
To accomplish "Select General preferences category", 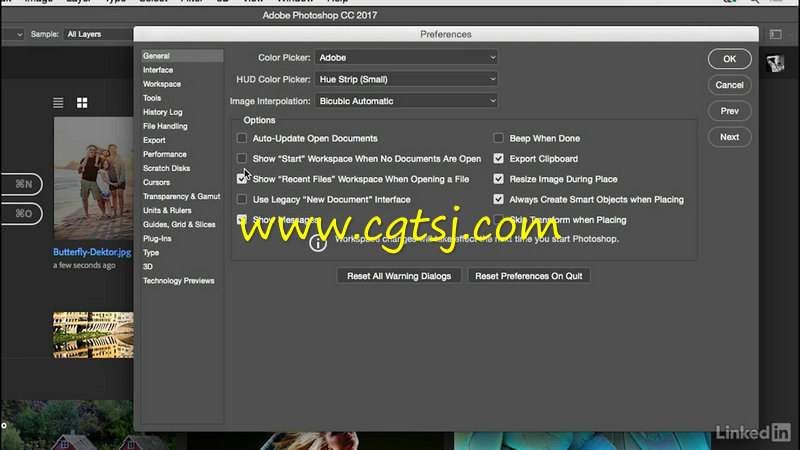I will (x=182, y=56).
